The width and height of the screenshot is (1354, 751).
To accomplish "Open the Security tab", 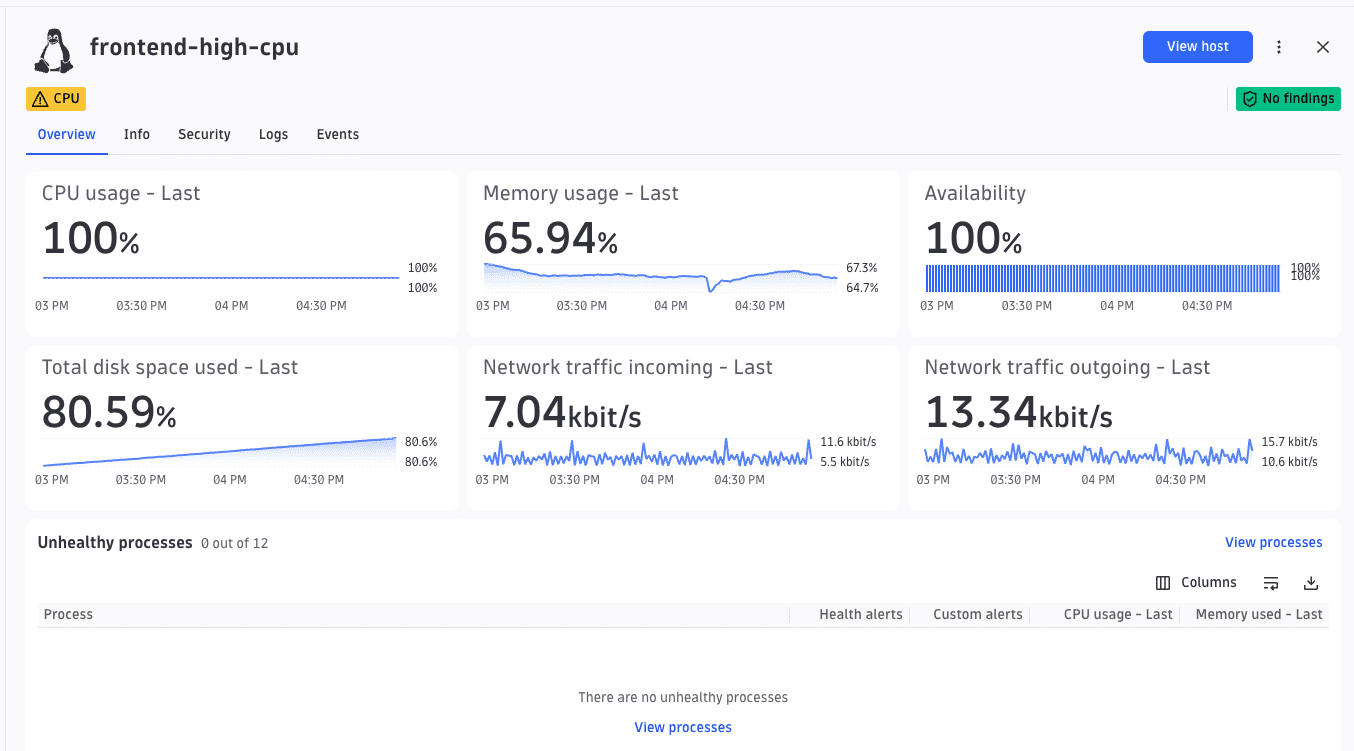I will (x=204, y=135).
